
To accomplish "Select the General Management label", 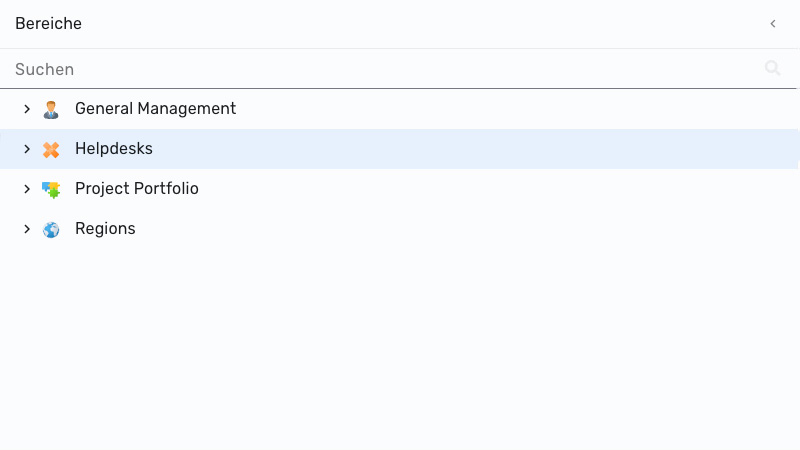I will point(155,109).
